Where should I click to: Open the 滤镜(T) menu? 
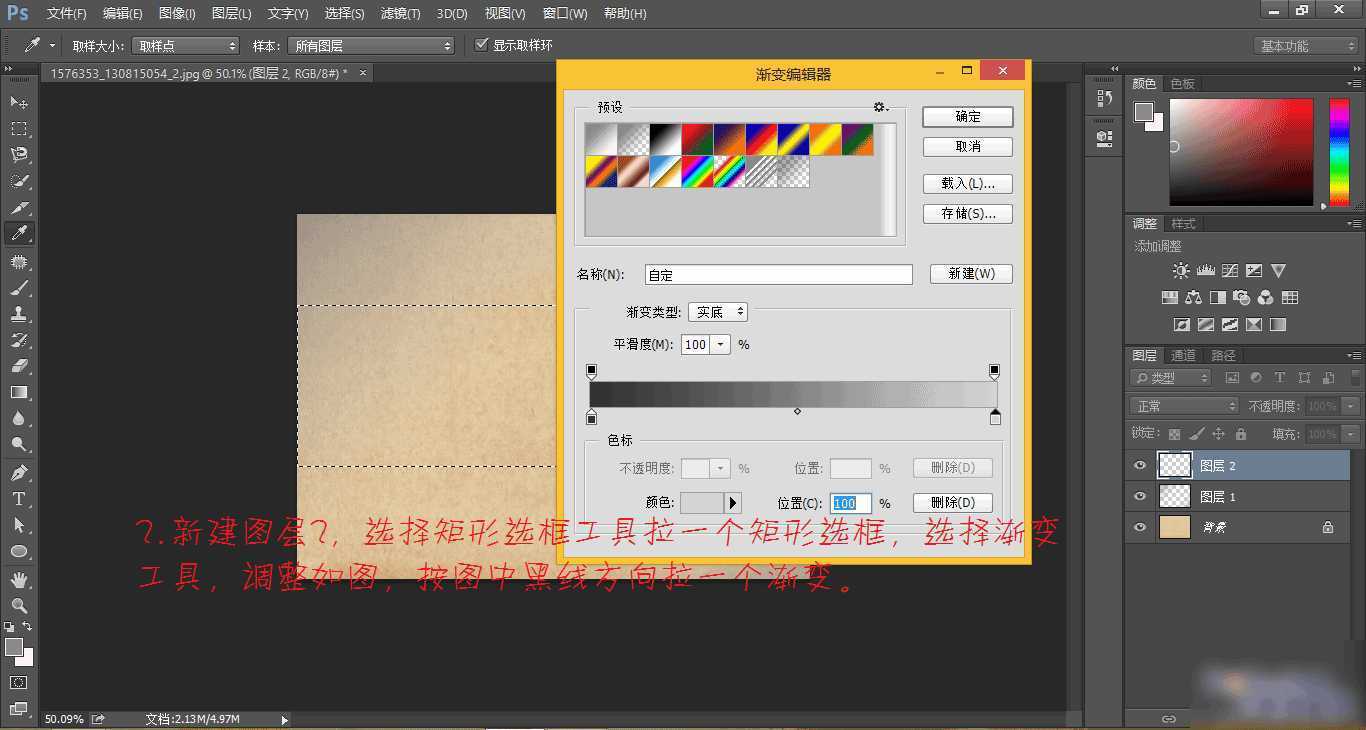401,14
